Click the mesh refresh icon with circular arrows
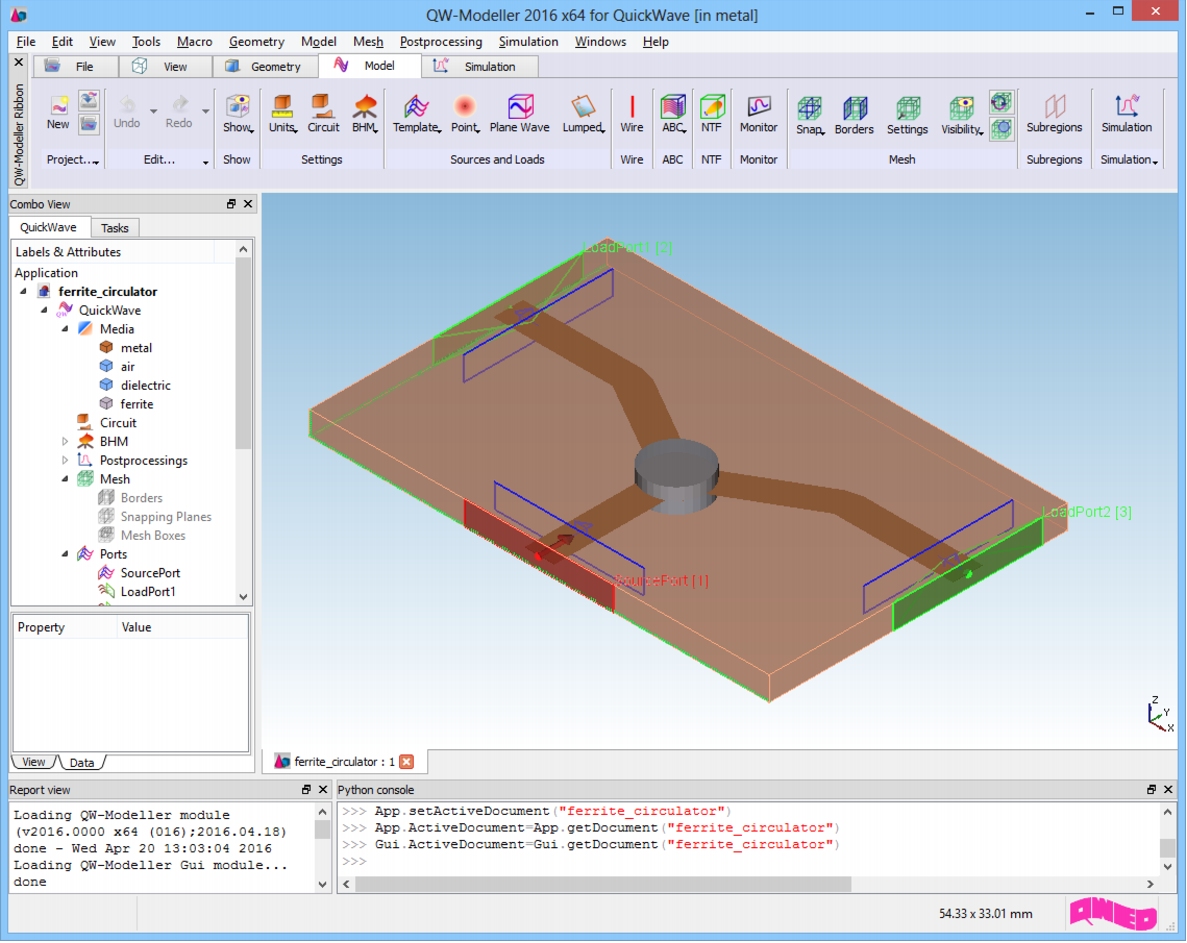 (1002, 102)
